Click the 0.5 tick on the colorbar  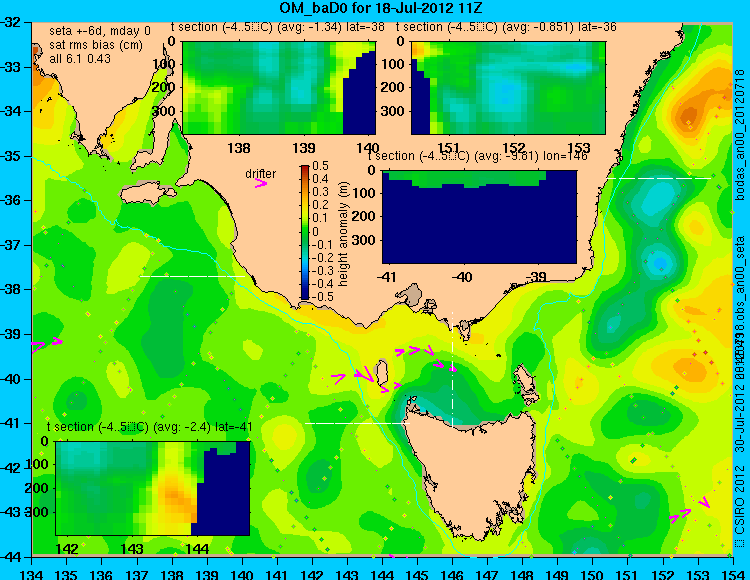320,166
